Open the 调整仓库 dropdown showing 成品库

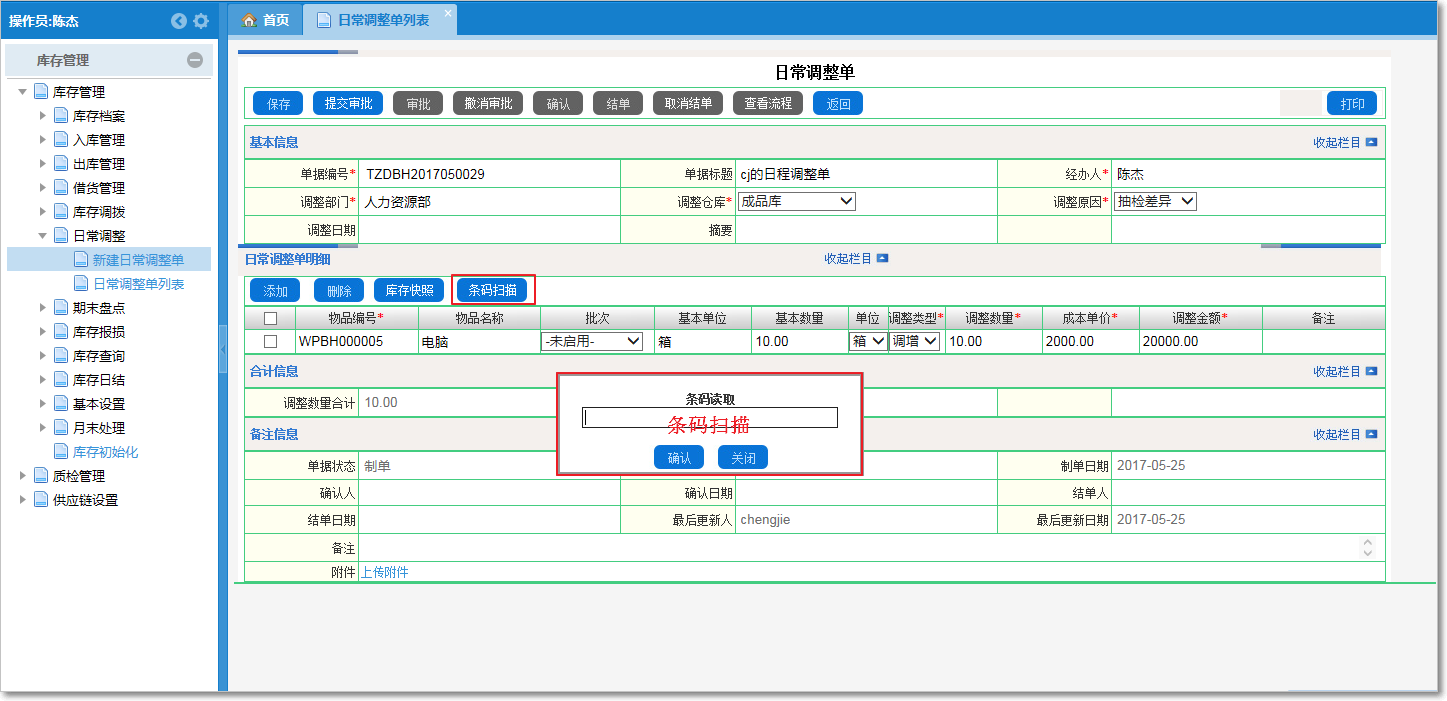796,201
